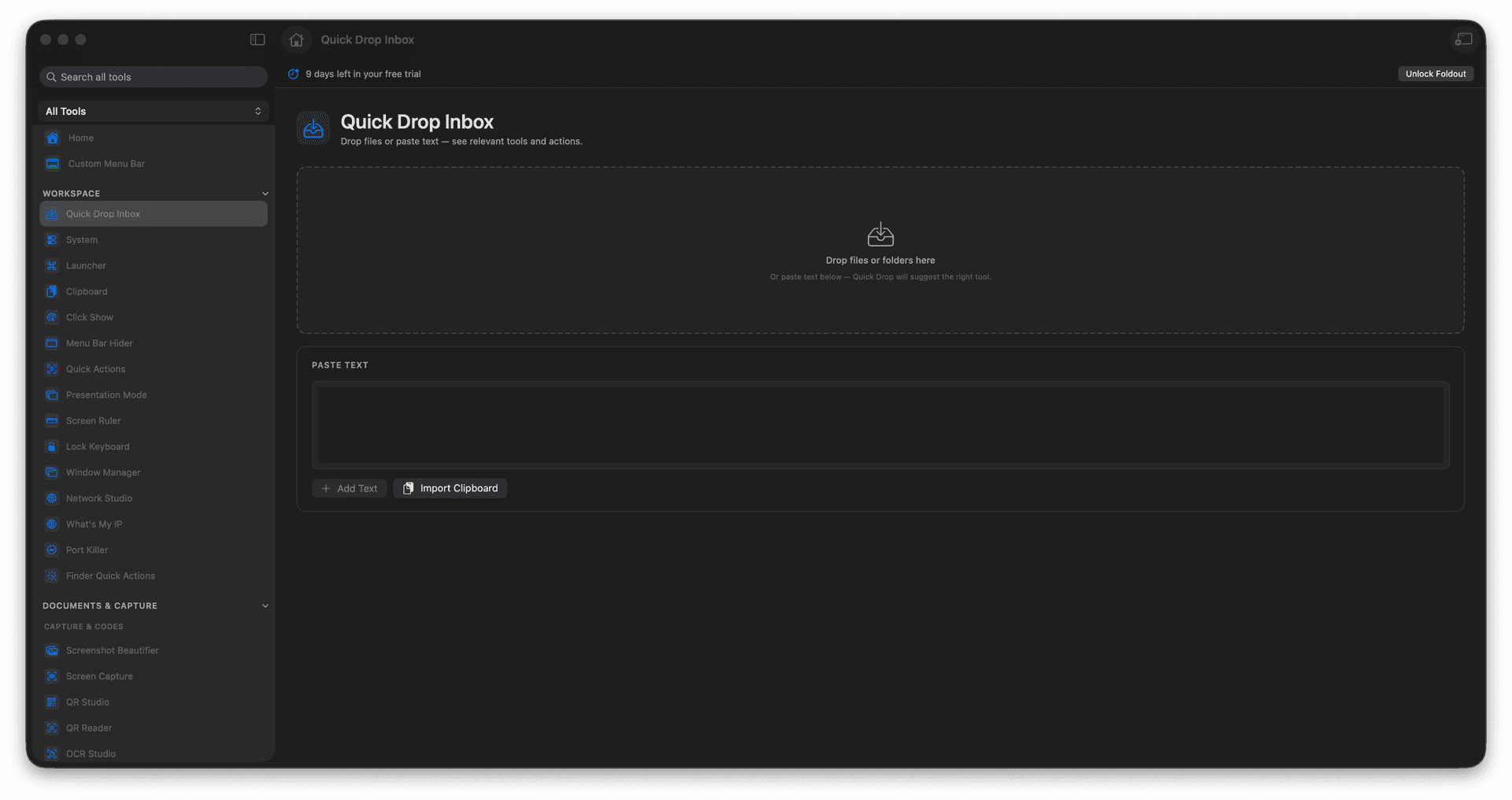Viewport: 1512px width, 800px height.
Task: Open the Network Studio label
Action: coord(99,498)
